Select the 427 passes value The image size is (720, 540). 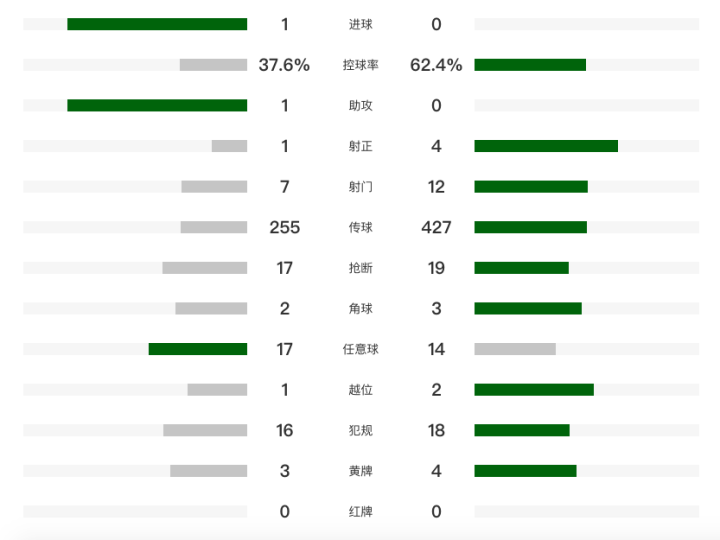click(x=436, y=227)
